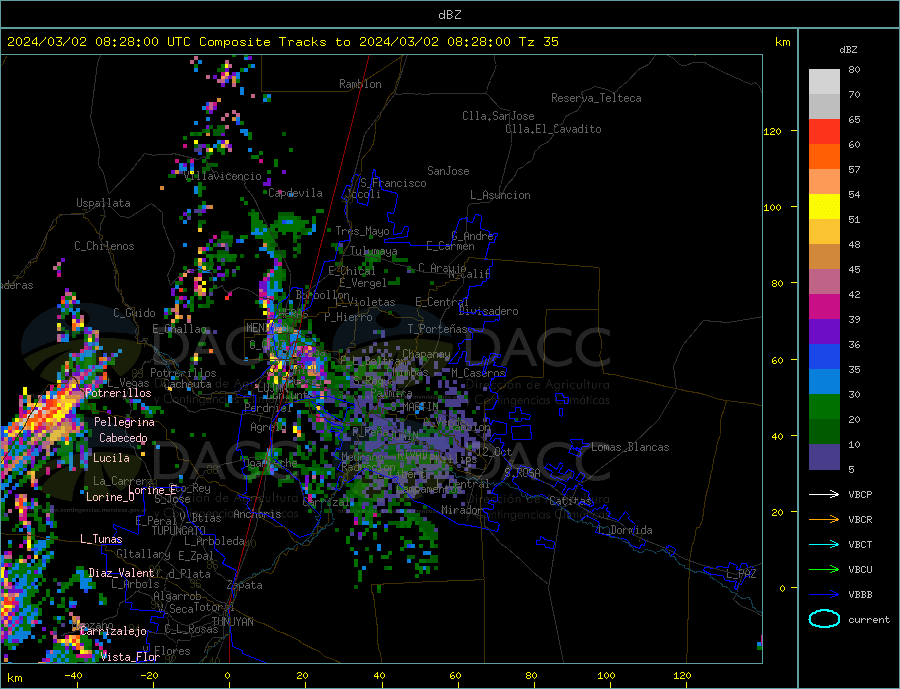Click the 'Tz 35' text in the header
The height and width of the screenshot is (689, 900).
538,42
